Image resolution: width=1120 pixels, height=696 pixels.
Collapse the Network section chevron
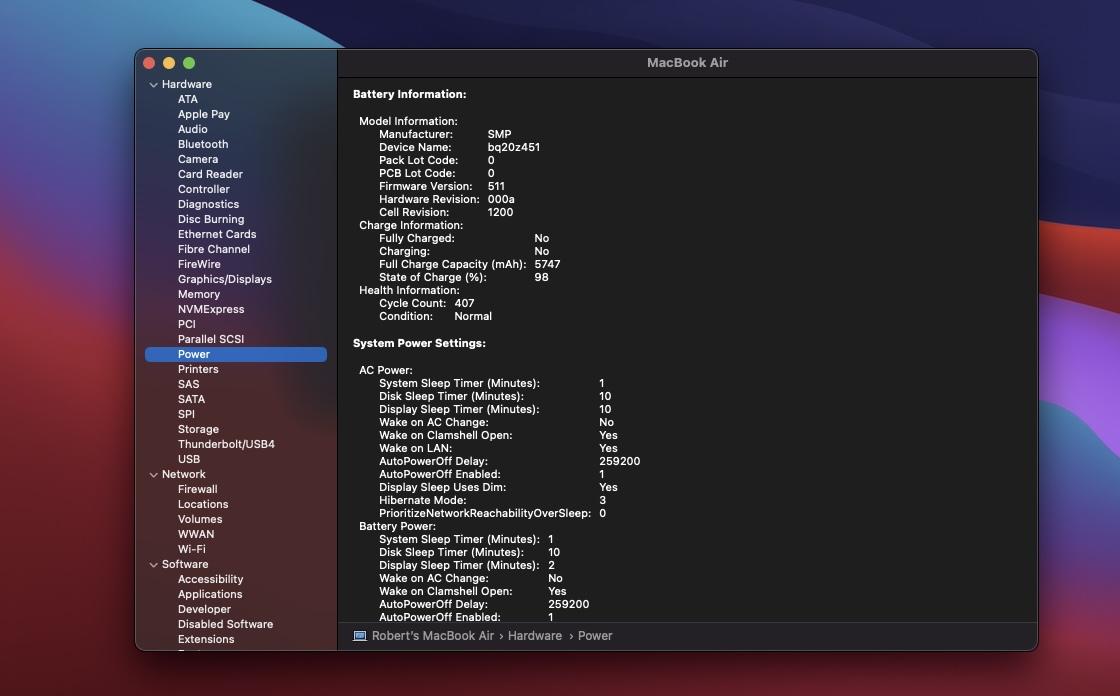click(153, 474)
